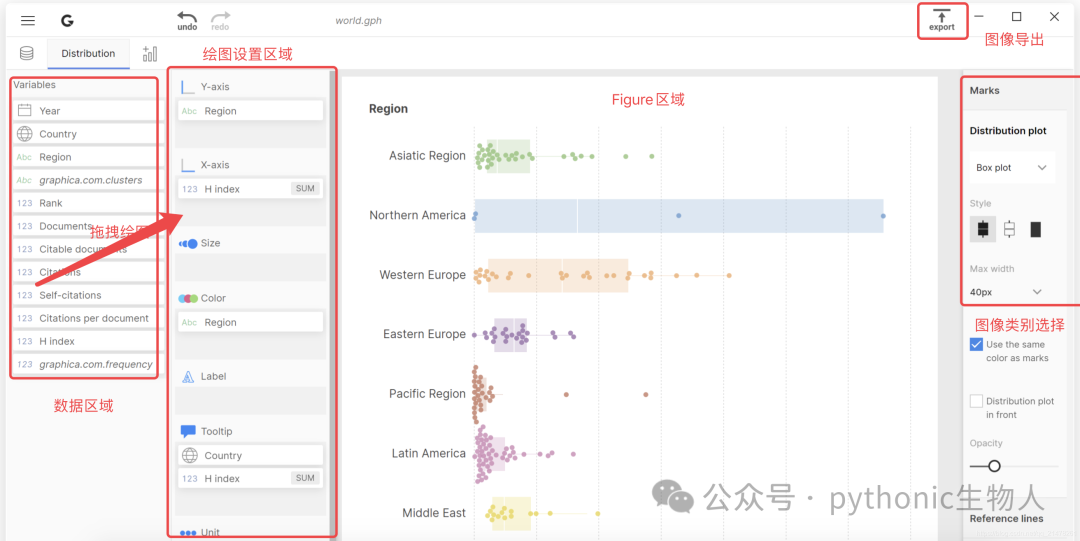Open SUM aggregation on X-axis H index

tap(305, 189)
